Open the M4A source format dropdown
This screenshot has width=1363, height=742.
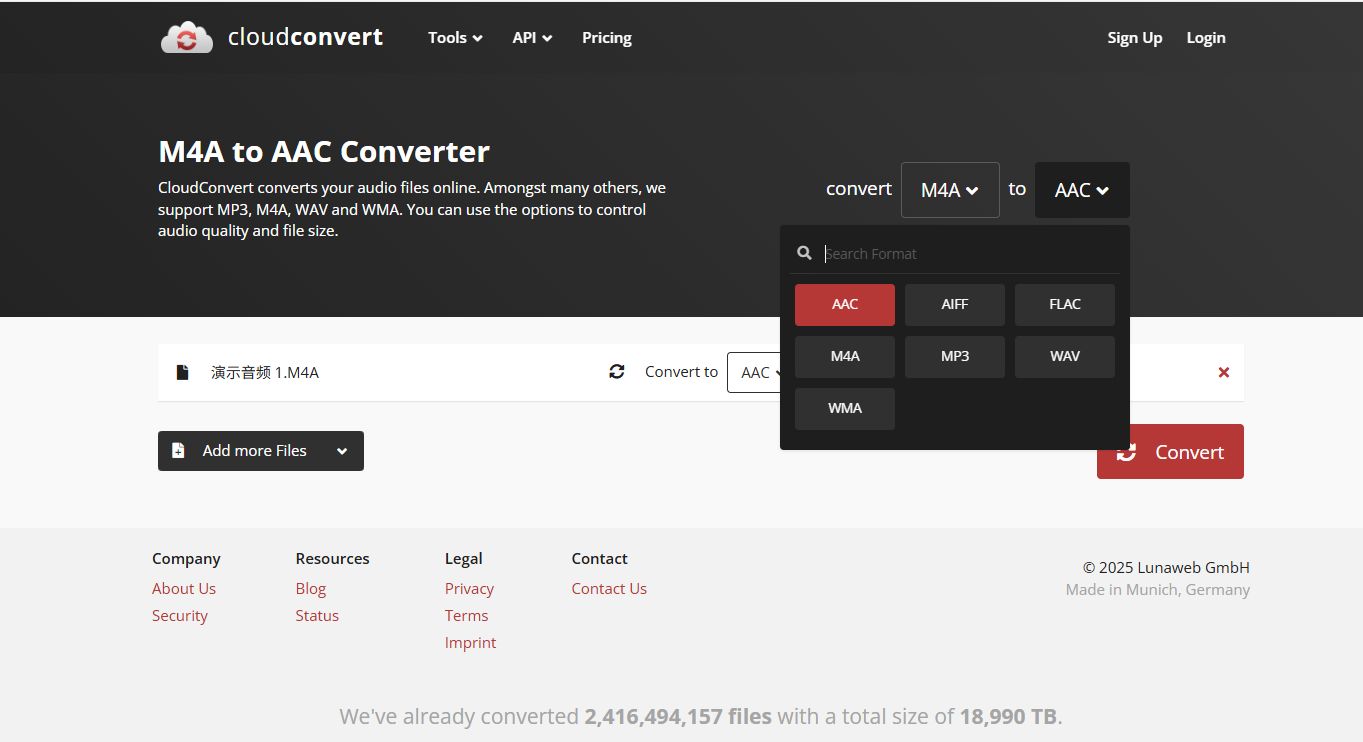(x=950, y=190)
